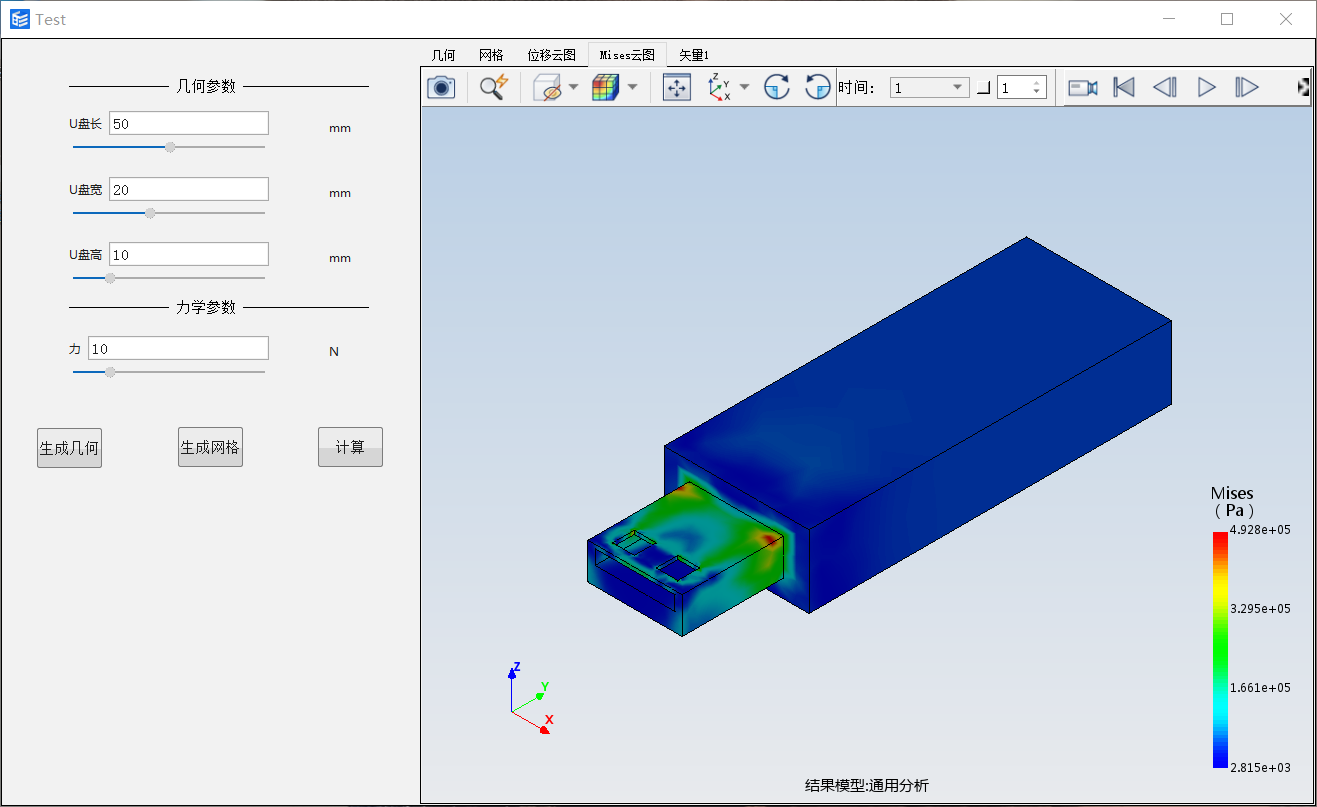This screenshot has width=1317, height=807.
Task: Click the U盘长 input field
Action: tap(189, 123)
